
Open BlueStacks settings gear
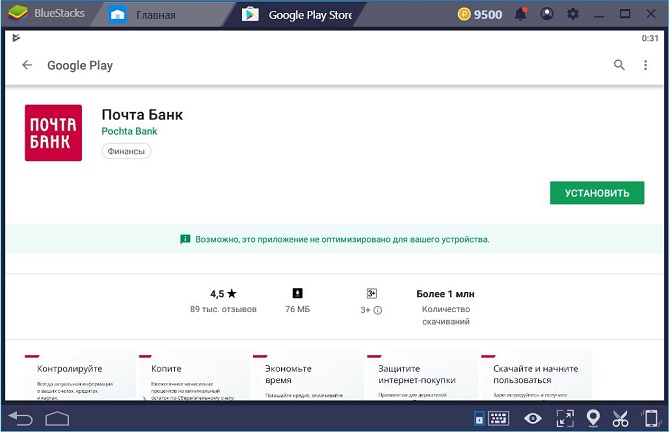tap(573, 14)
